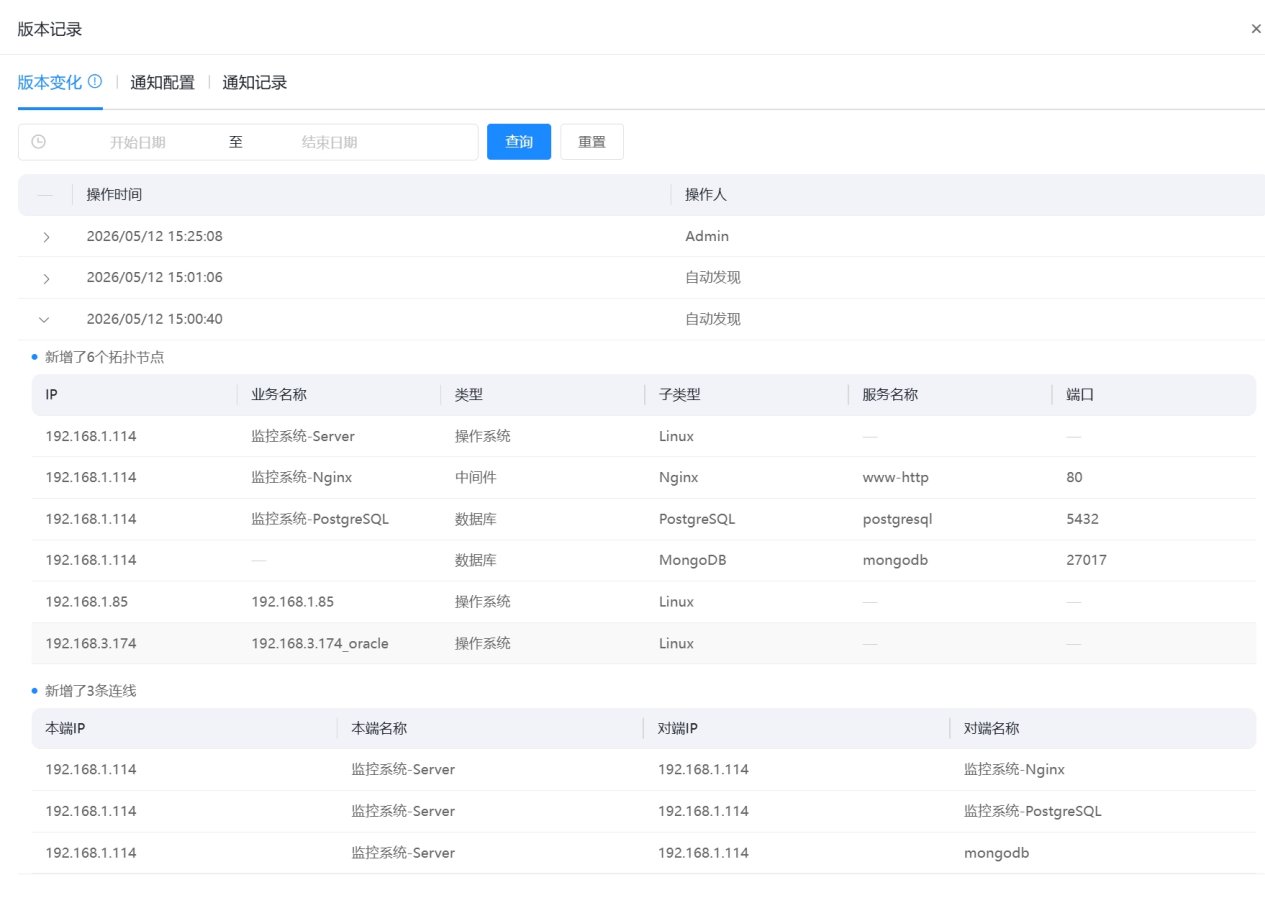Click the www-http service name

point(896,478)
